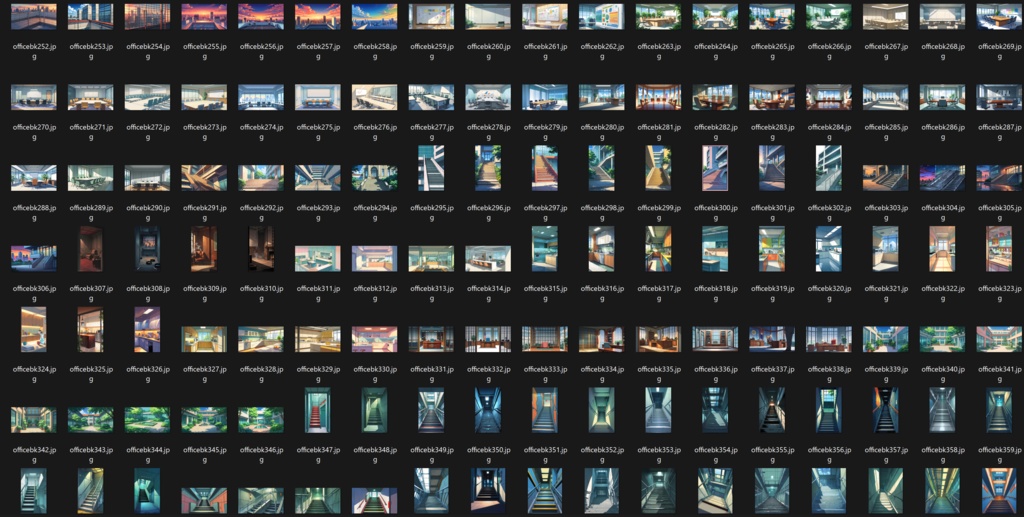Select portrait thumbnail officebk295.jpg

[x=432, y=168]
